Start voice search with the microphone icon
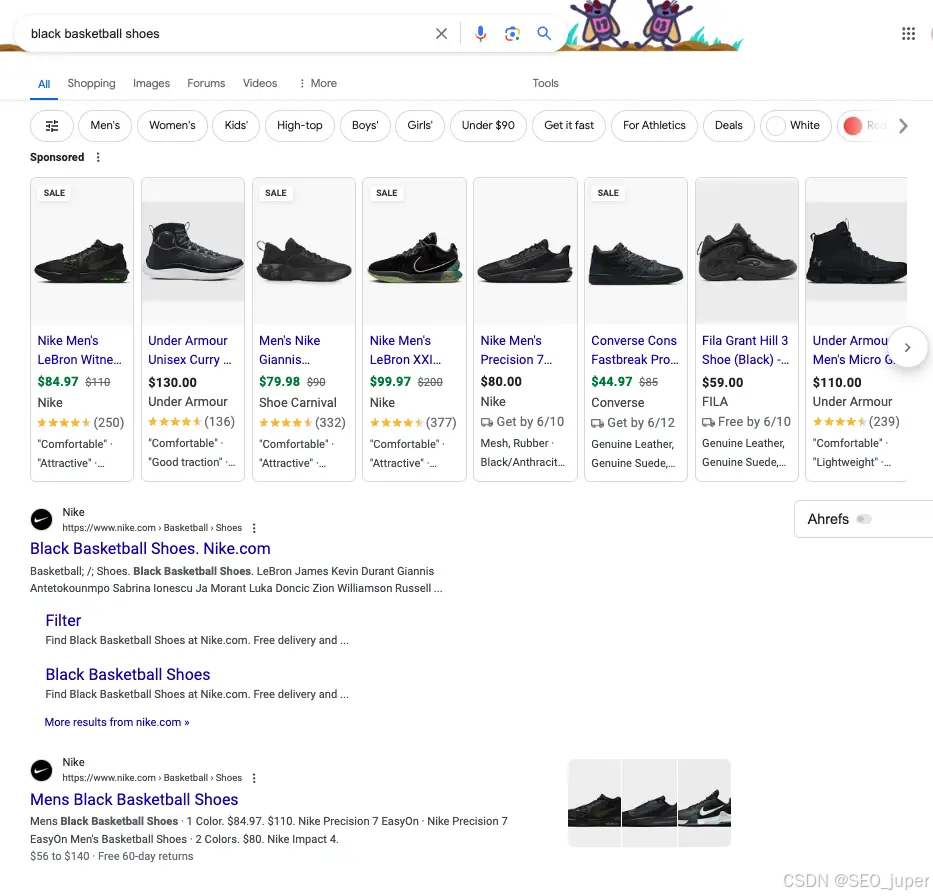933x896 pixels. 481,34
